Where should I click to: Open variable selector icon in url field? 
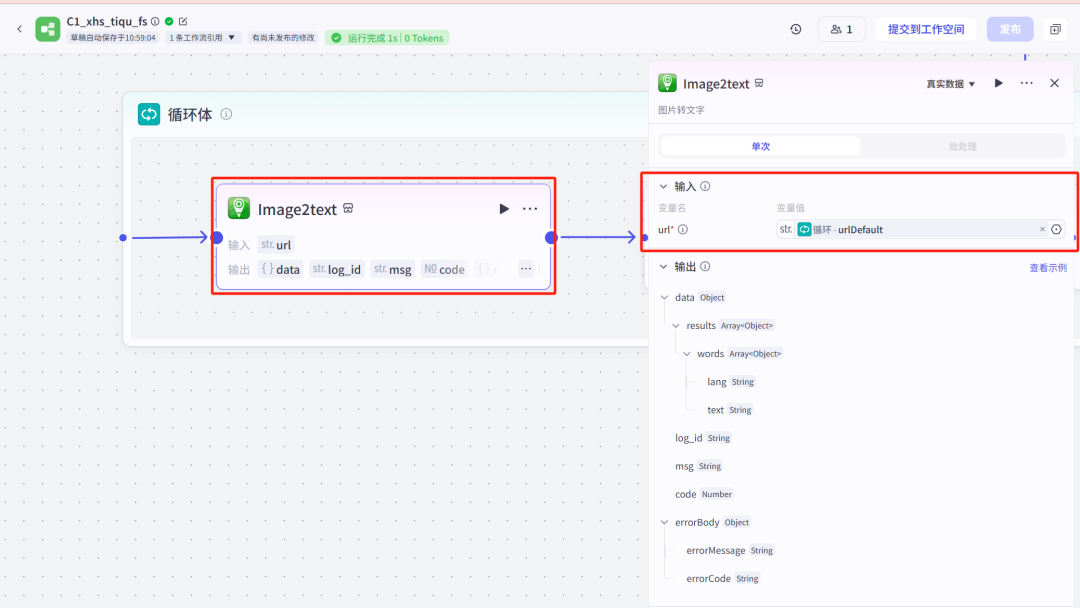pyautogui.click(x=1056, y=229)
